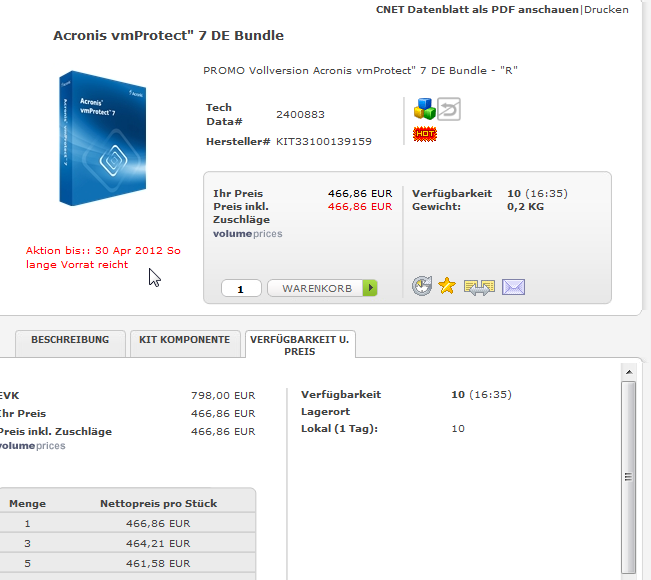The image size is (651, 580).
Task: Open CNET Datenblatt als PDF link
Action: (477, 10)
